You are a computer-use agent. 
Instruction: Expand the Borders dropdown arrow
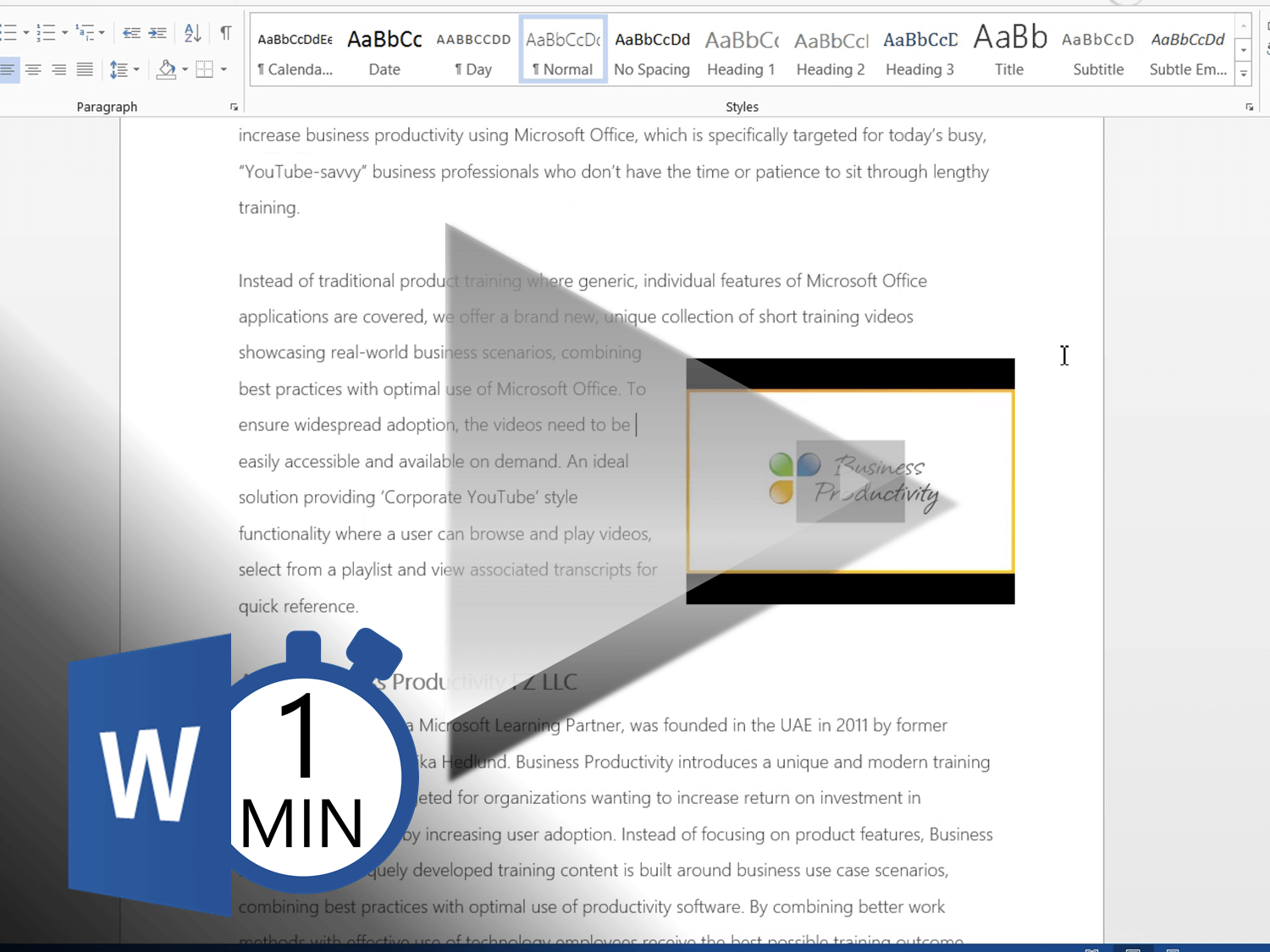tap(224, 69)
